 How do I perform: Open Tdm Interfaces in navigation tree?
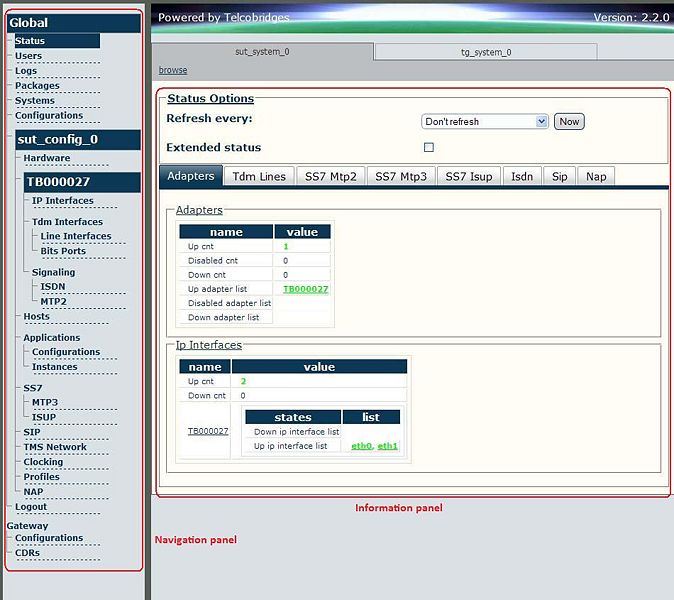(x=67, y=221)
